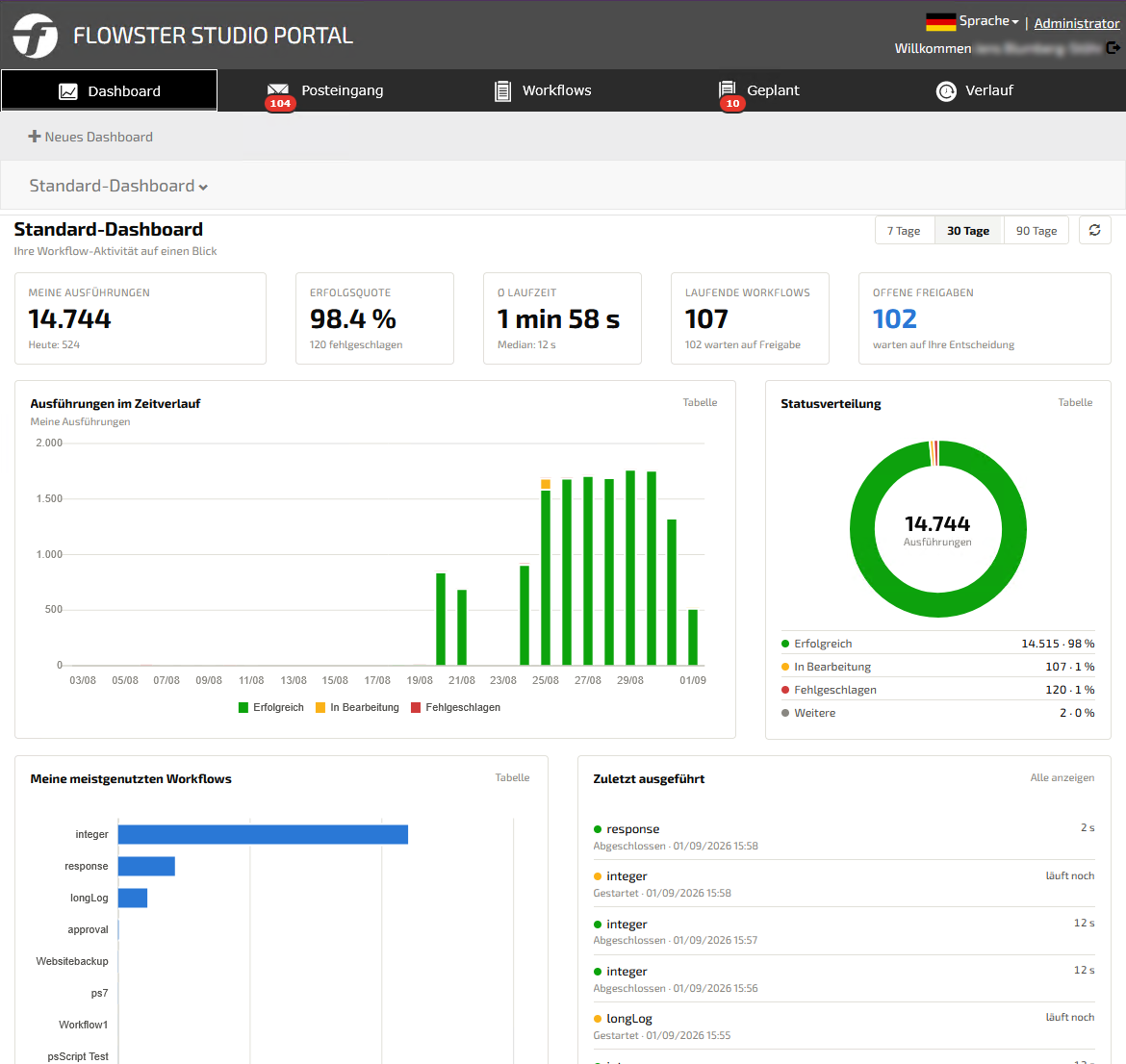Click the German flag language icon
The width and height of the screenshot is (1126, 1064).
(940, 22)
